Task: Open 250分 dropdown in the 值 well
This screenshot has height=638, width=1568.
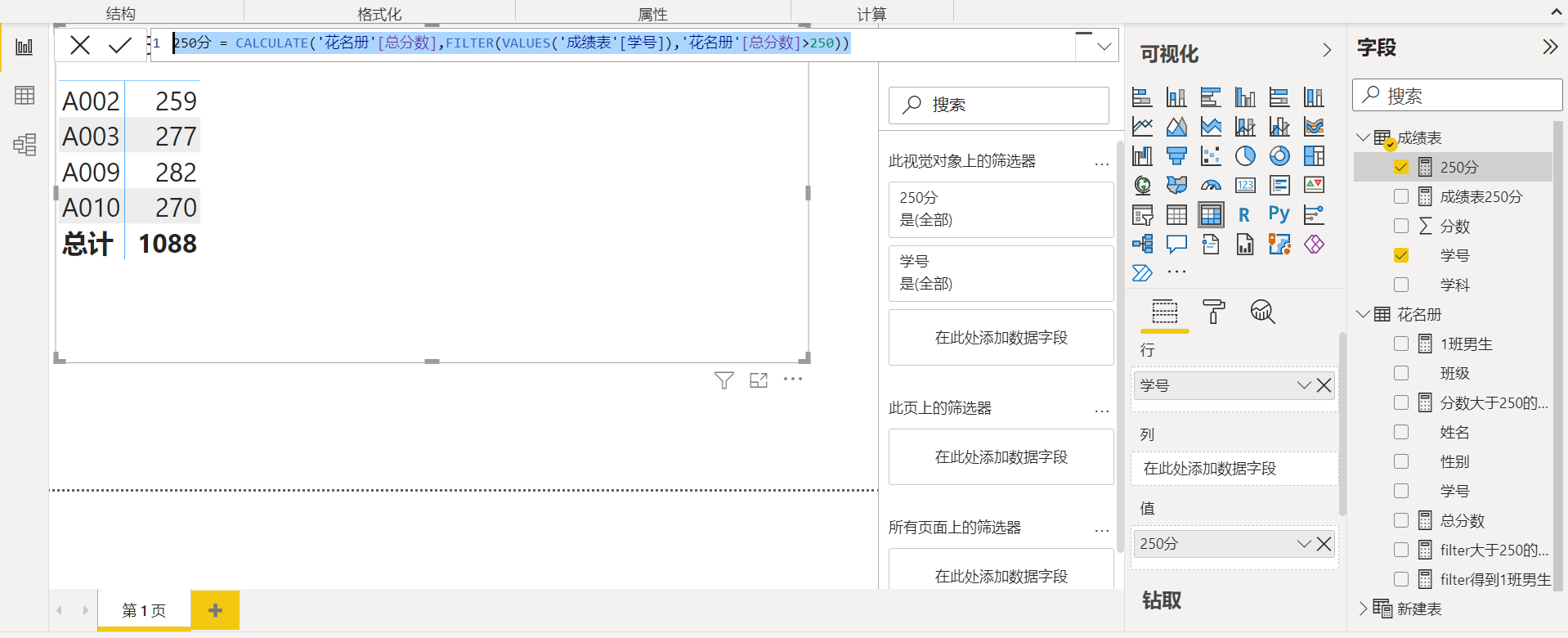Action: [1304, 544]
